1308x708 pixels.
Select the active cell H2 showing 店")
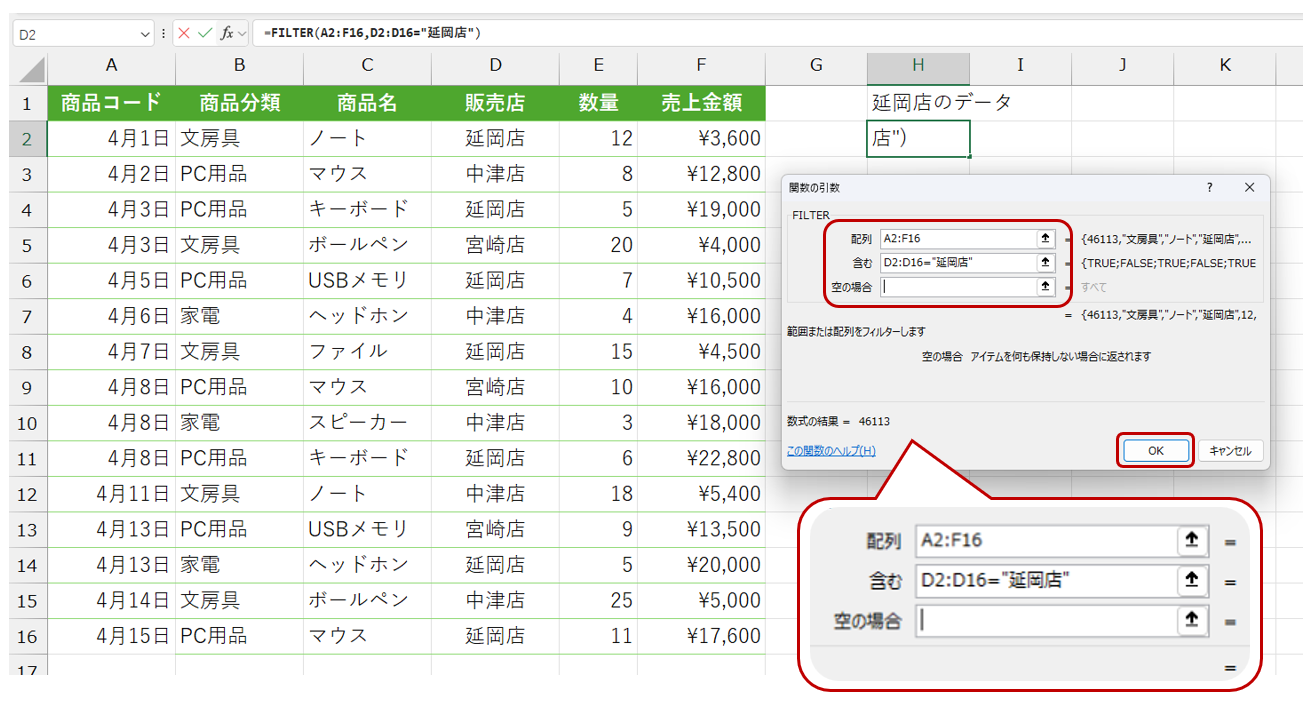[x=918, y=138]
